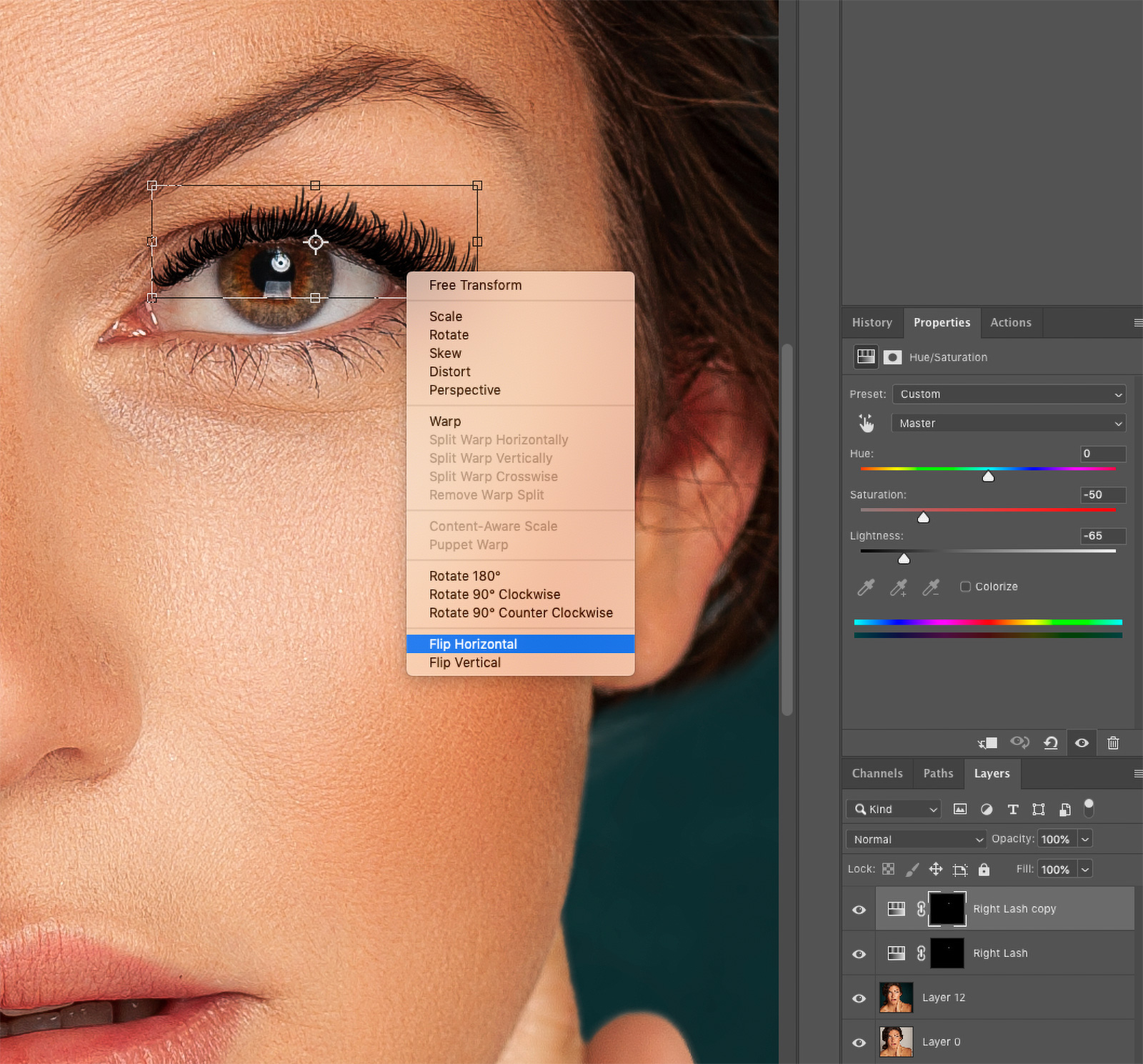Choose Rotate 180° from context menu
The width and height of the screenshot is (1143, 1064).
[520, 576]
